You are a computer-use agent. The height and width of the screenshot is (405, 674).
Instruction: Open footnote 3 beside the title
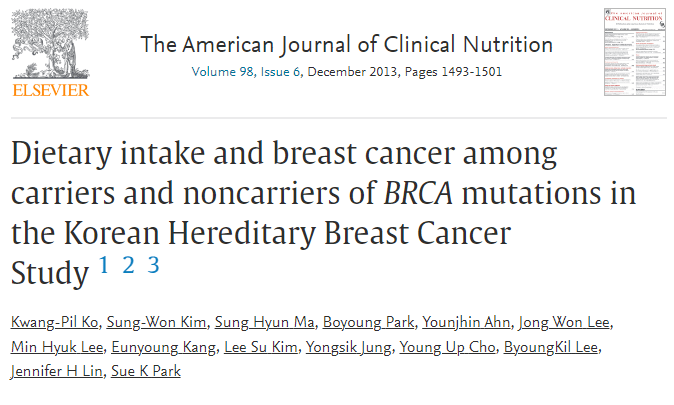(153, 265)
